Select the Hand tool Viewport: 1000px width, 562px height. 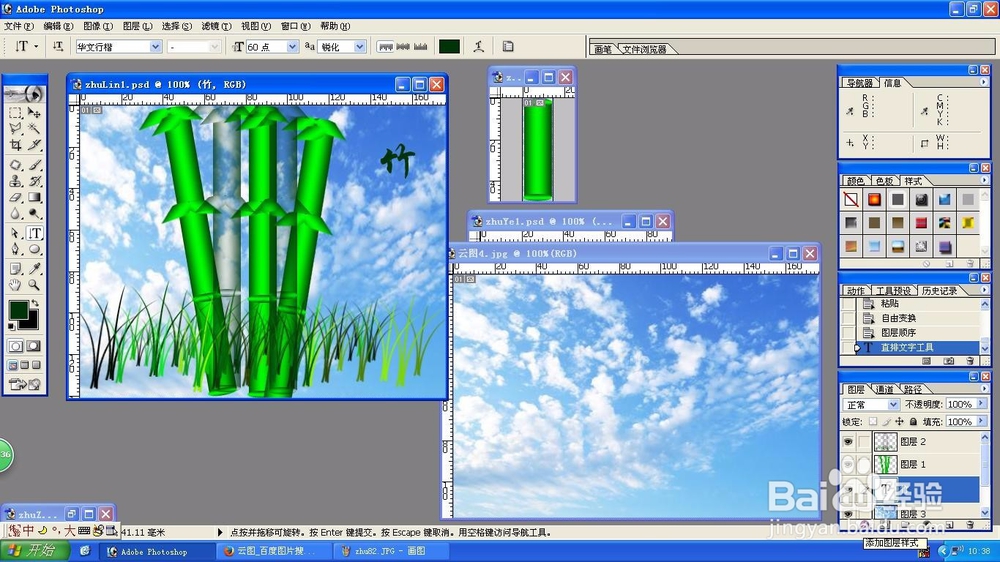point(15,285)
